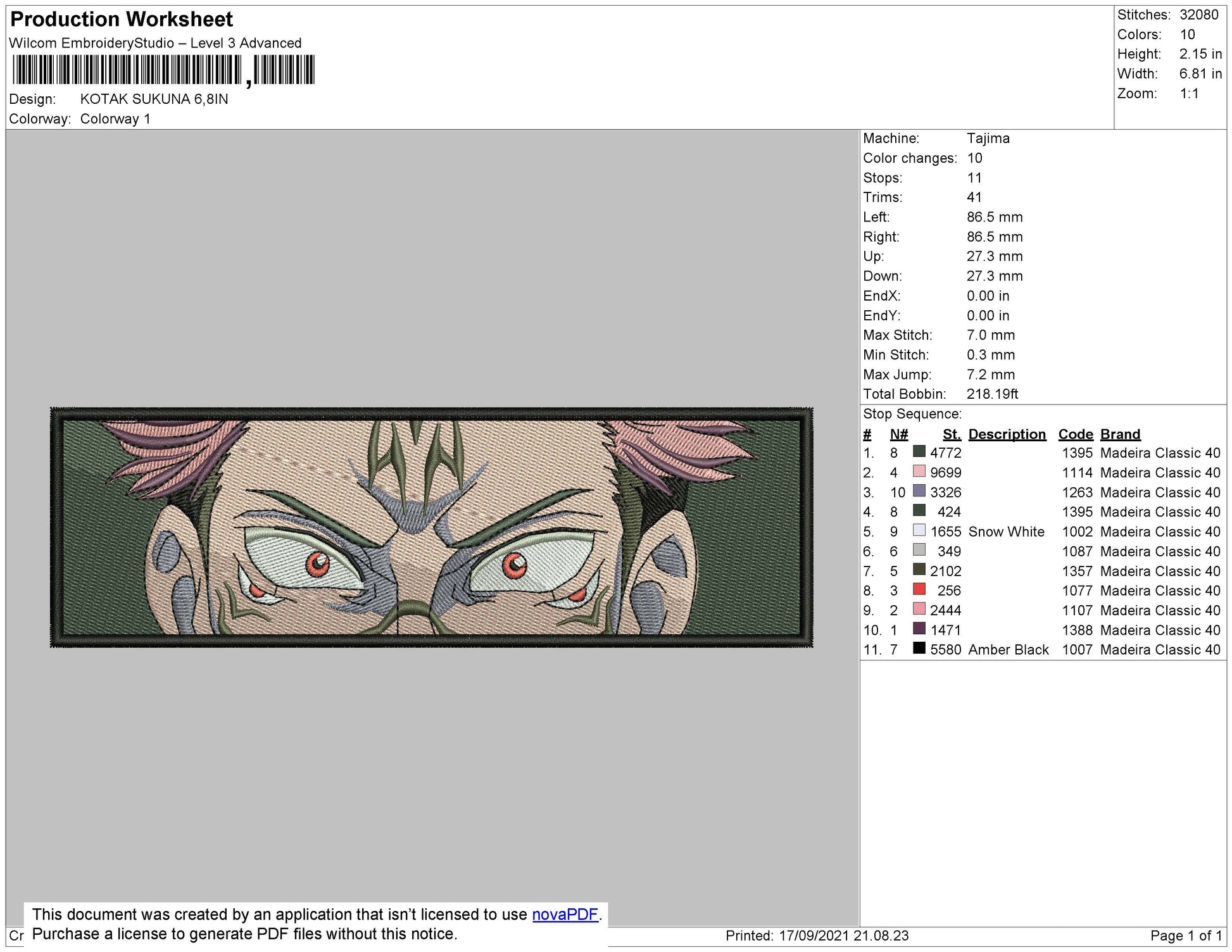Click the Zoom value 1:1

[1189, 94]
